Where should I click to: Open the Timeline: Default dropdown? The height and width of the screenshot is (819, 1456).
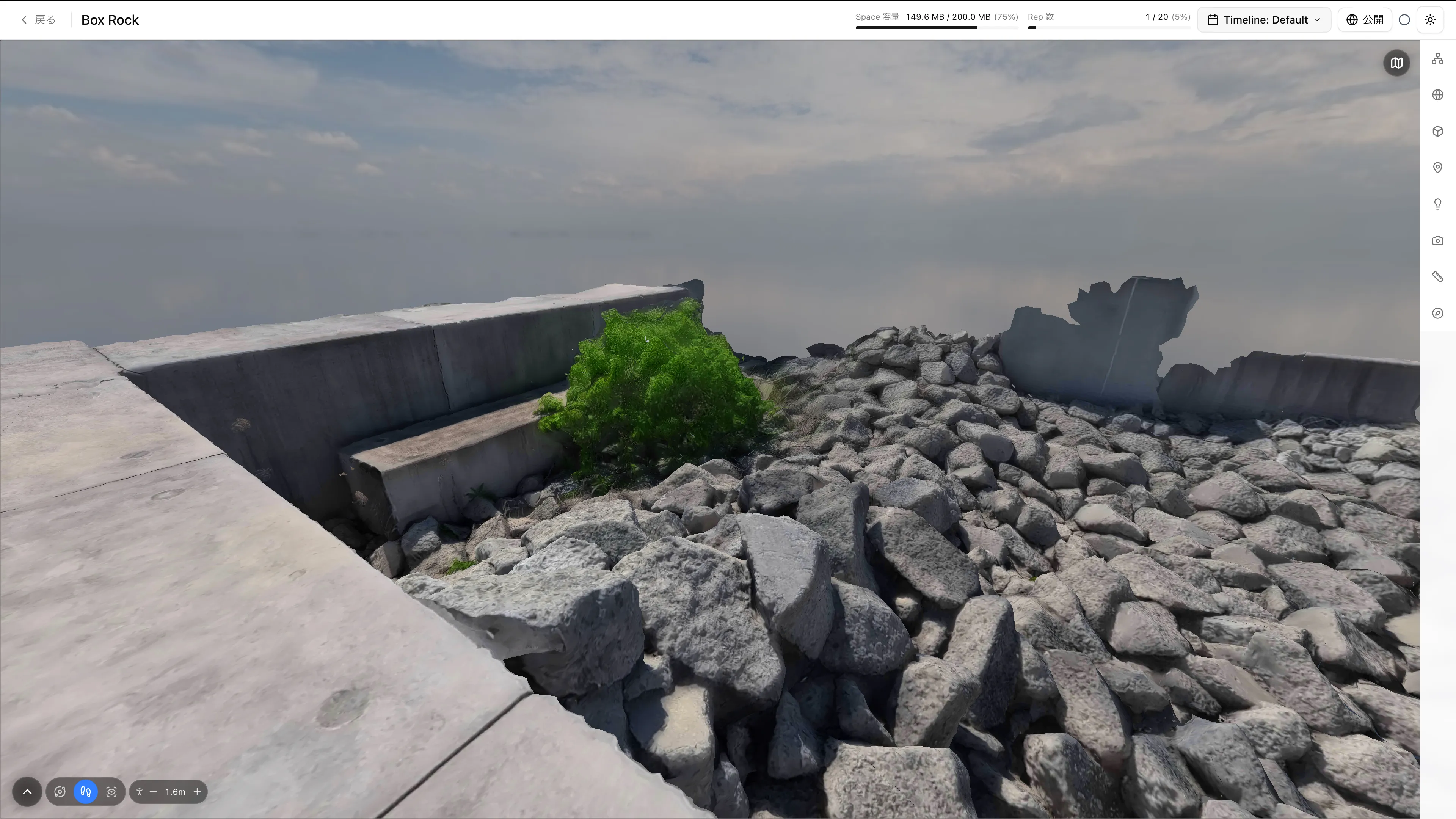(1264, 20)
